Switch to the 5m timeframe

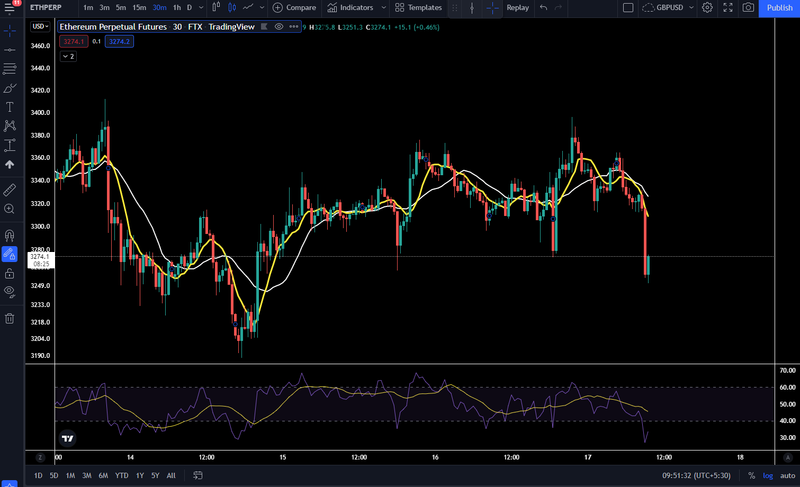[121, 8]
